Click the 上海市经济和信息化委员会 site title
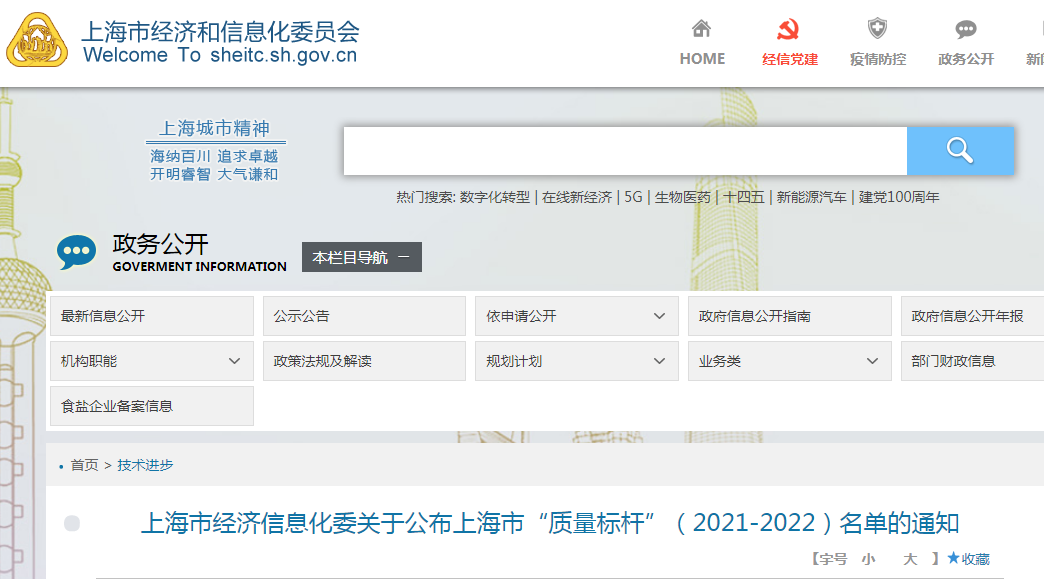 [x=220, y=31]
